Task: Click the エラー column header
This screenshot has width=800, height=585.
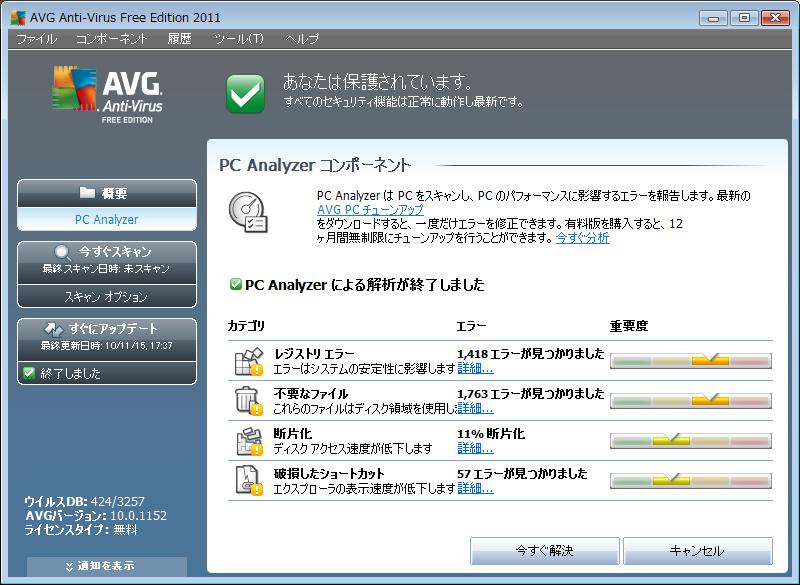Action: click(x=471, y=325)
